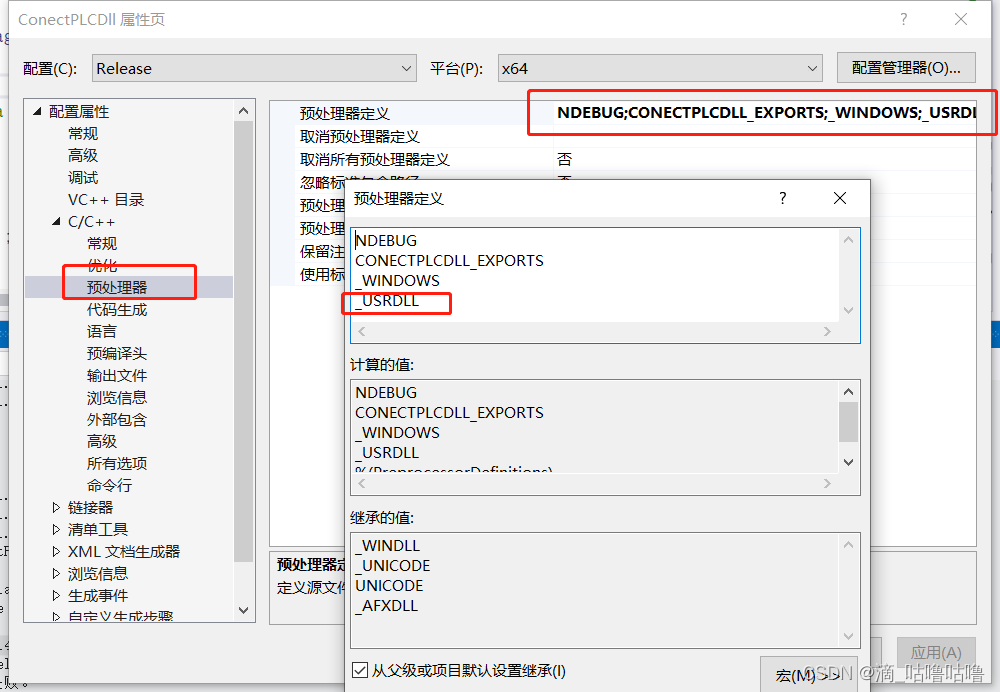This screenshot has width=1000, height=692.
Task: Toggle 从父级或项目默认设置继承 checkbox
Action: (x=360, y=670)
